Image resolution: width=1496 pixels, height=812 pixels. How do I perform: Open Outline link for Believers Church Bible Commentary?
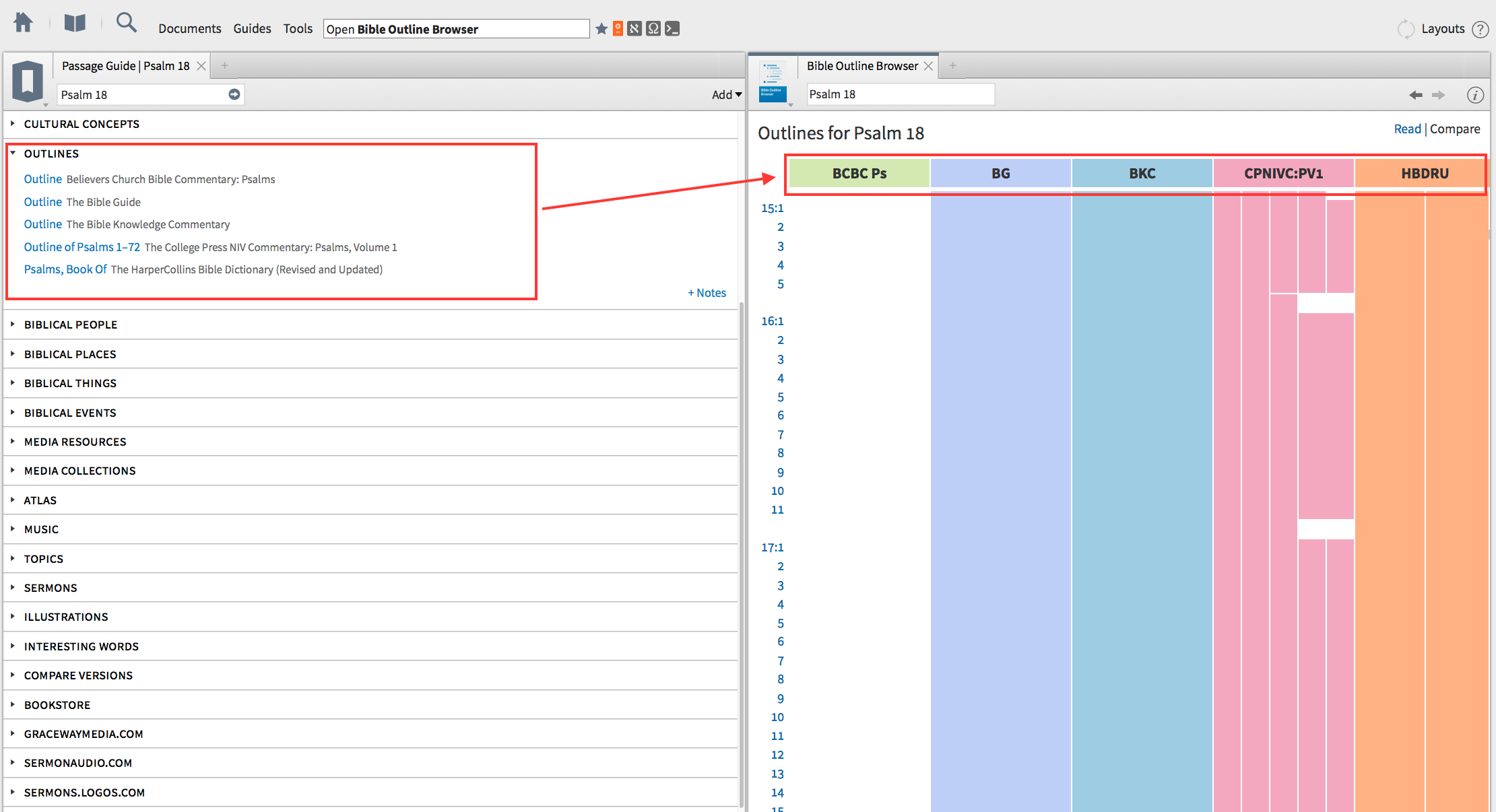click(43, 179)
